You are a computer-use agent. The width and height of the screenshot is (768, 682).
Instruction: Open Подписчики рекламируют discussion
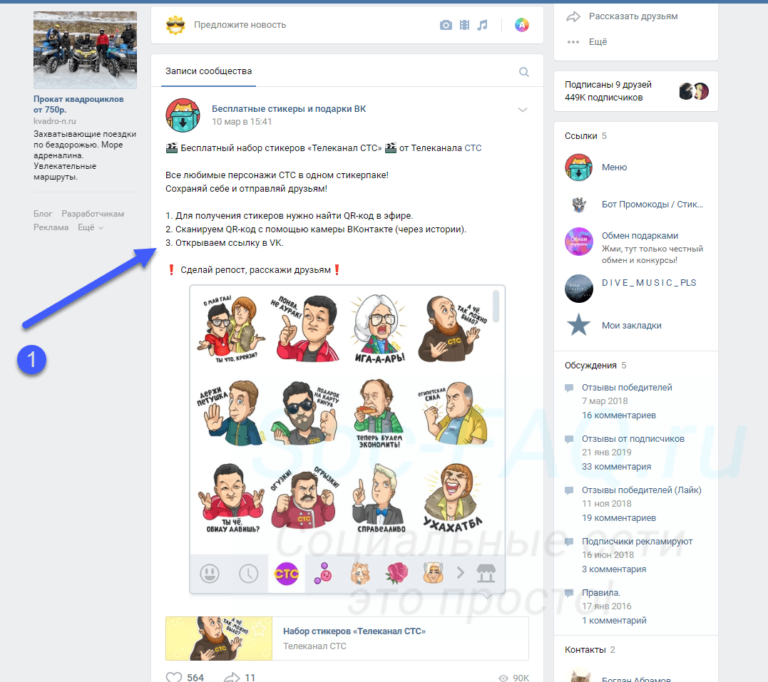[x=637, y=541]
